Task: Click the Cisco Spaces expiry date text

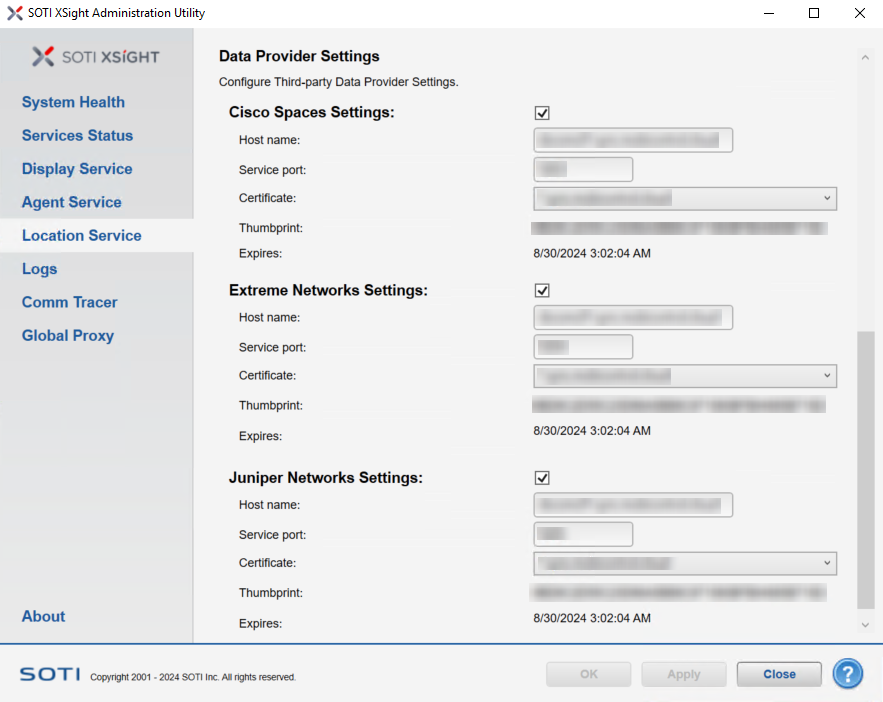Action: [592, 253]
